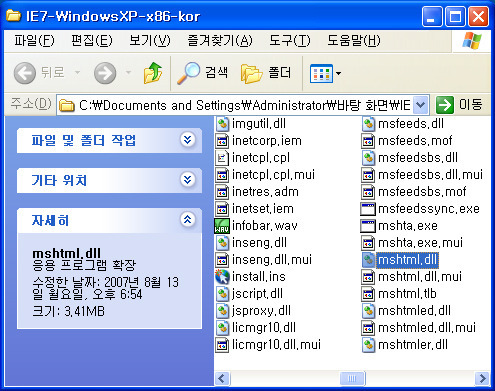The image size is (495, 391).
Task: Open the Search (검색) magnifier
Action: coord(189,73)
